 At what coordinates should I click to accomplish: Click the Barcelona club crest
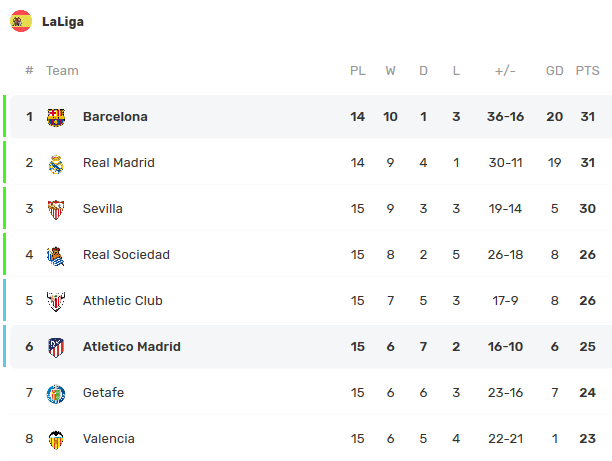(x=57, y=117)
